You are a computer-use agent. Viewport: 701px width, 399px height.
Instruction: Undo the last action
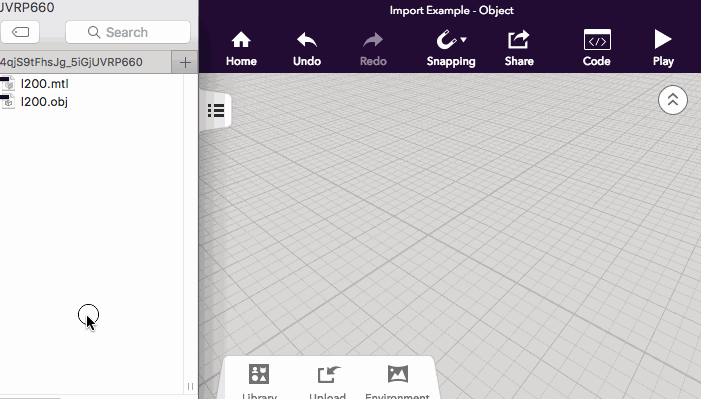[x=307, y=49]
